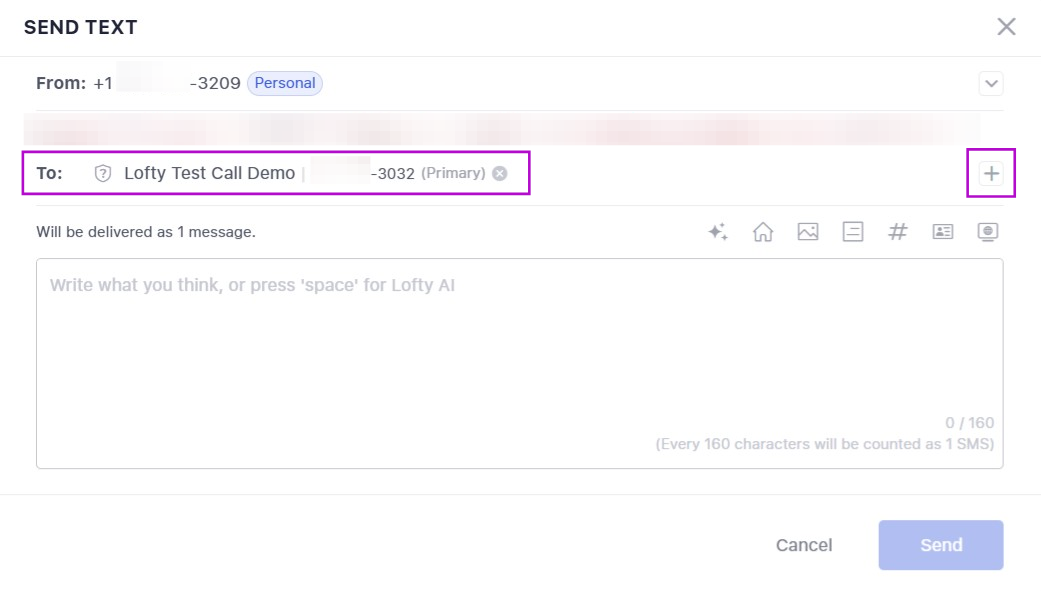Remove the Lofty Test Call Demo recipient
Viewport: 1041px width, 591px height.
500,174
